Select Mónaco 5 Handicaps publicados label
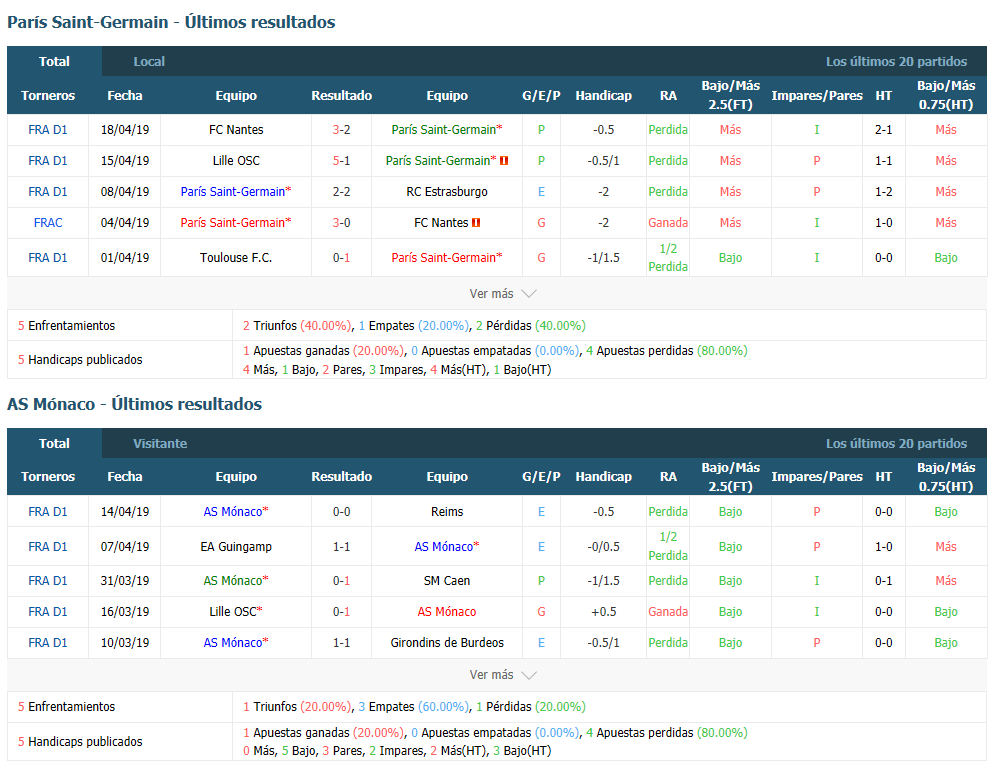999x767 pixels. [x=80, y=742]
